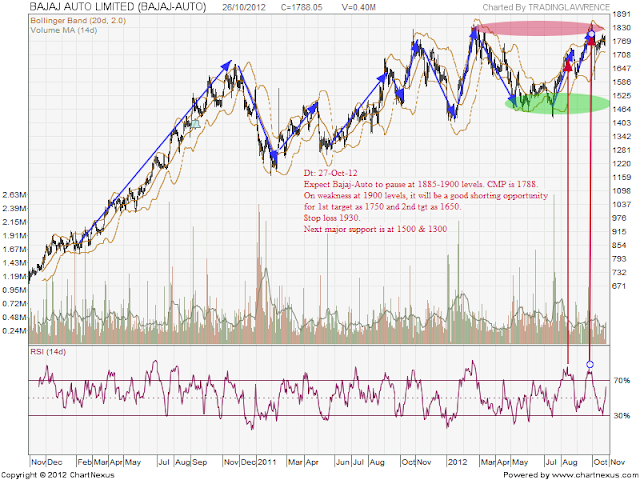Click the 0.24M volume axis label
Viewport: 640px width, 480px height.
(x=14, y=331)
